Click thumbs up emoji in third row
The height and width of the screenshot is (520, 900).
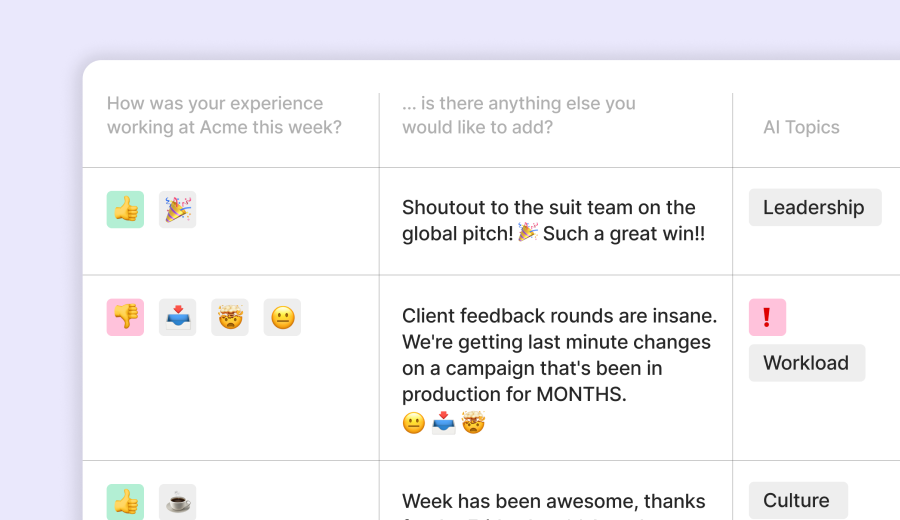[125, 502]
